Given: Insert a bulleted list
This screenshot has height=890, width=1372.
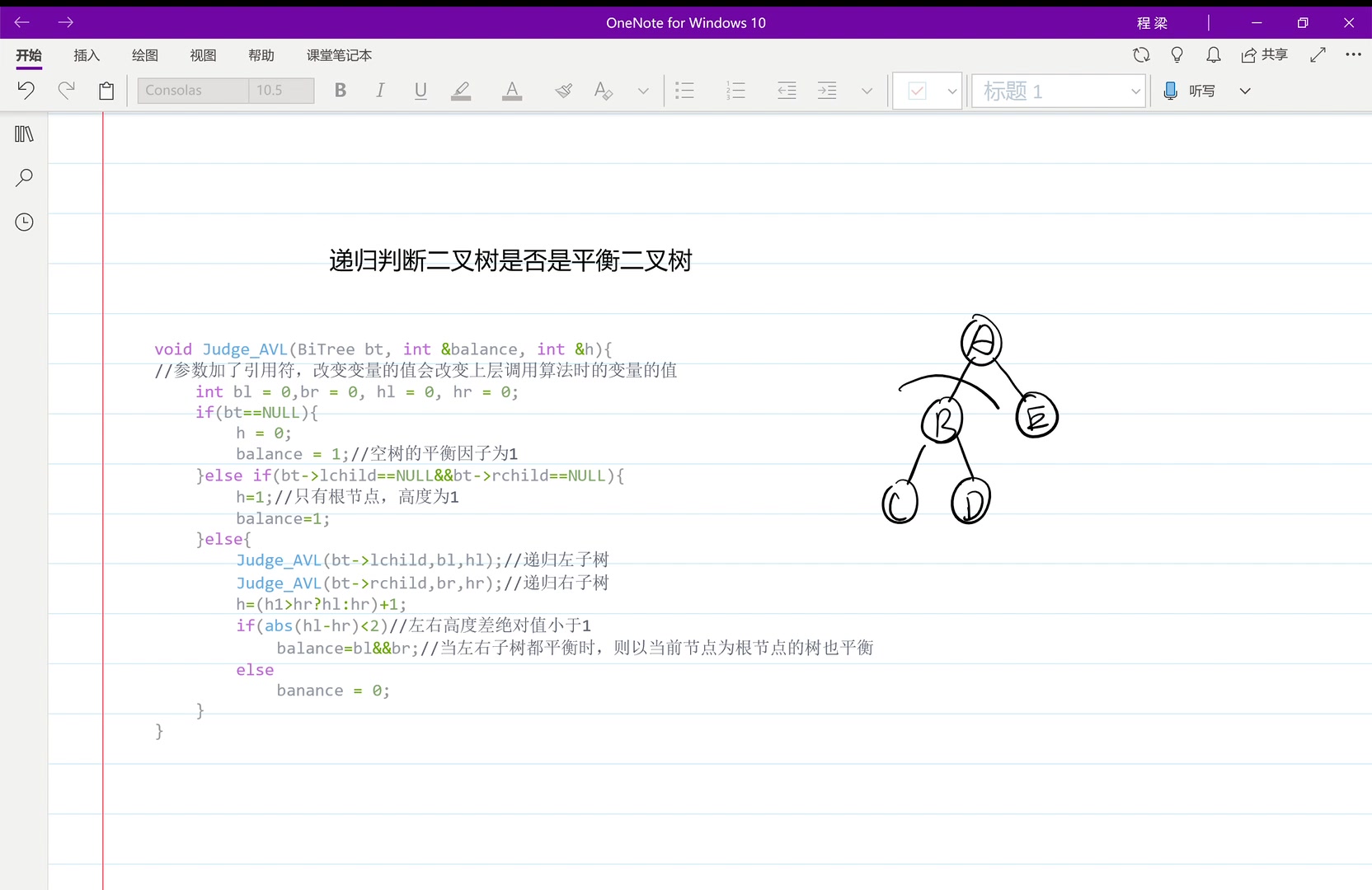Looking at the screenshot, I should click(x=684, y=91).
